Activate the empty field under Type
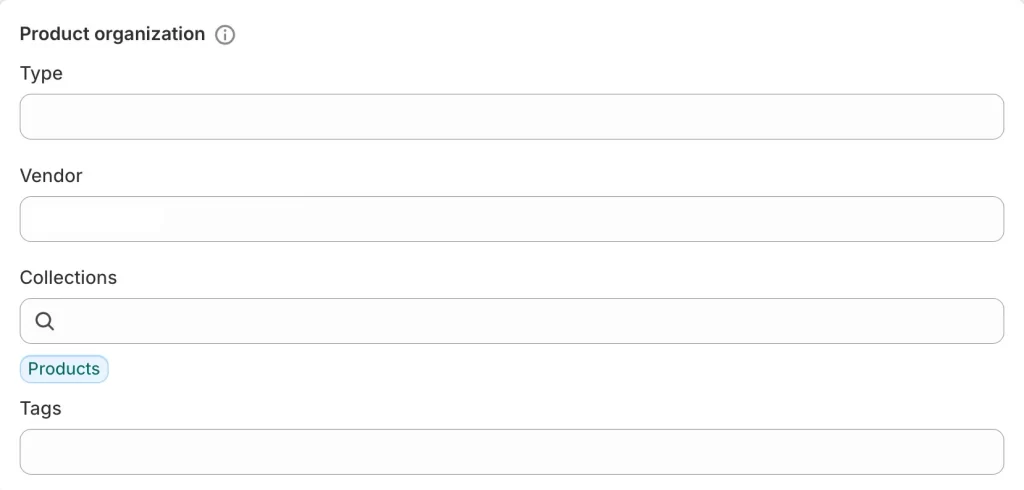Screen dimensions: 1024x490 (511, 117)
